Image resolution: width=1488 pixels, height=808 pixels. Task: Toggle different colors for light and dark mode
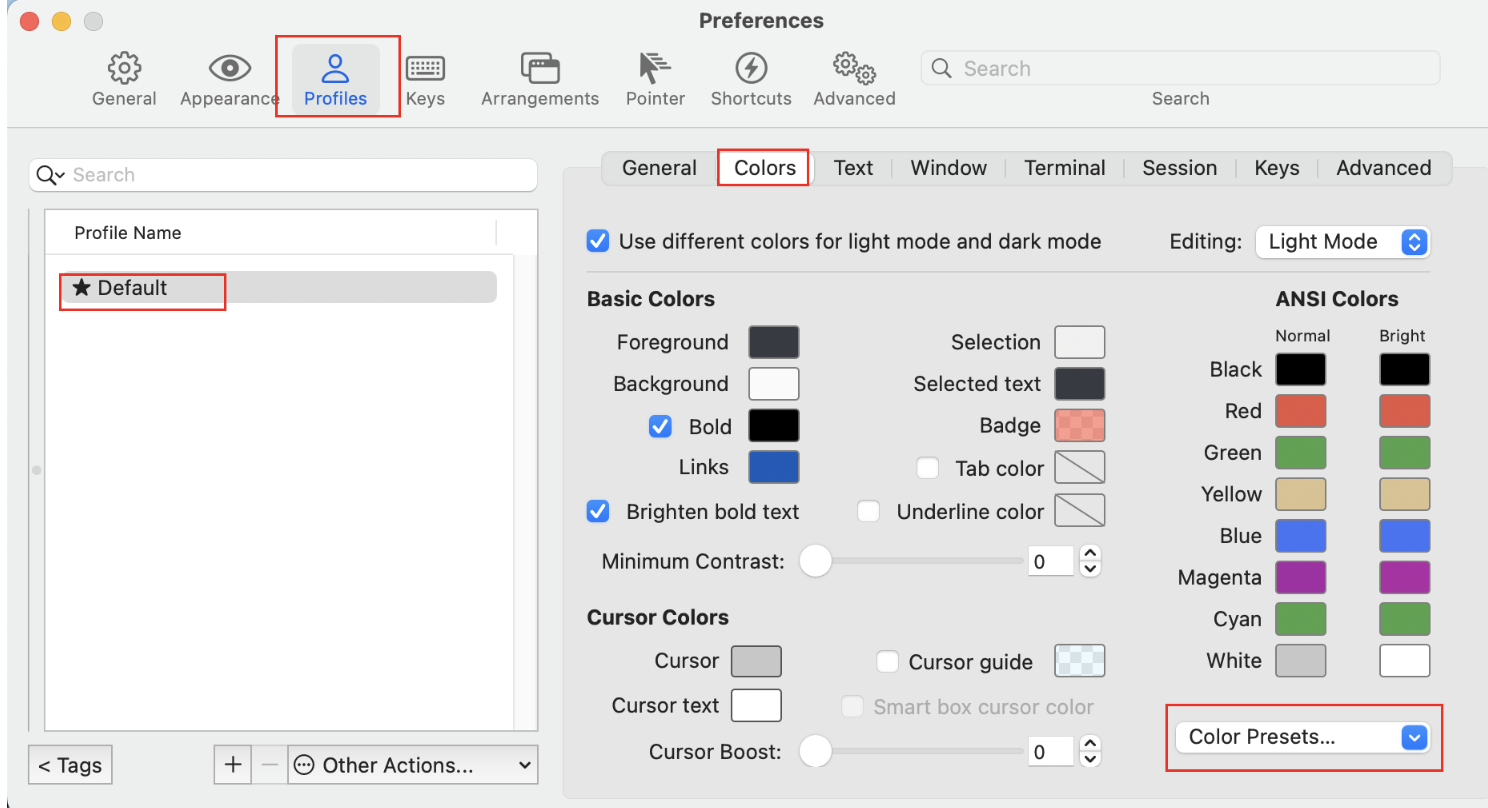point(598,241)
